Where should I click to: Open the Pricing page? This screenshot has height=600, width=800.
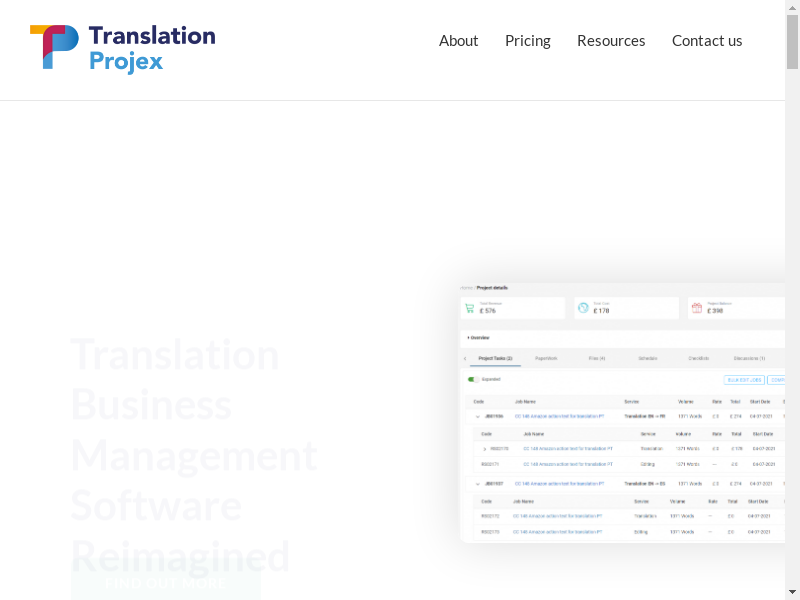(x=527, y=40)
